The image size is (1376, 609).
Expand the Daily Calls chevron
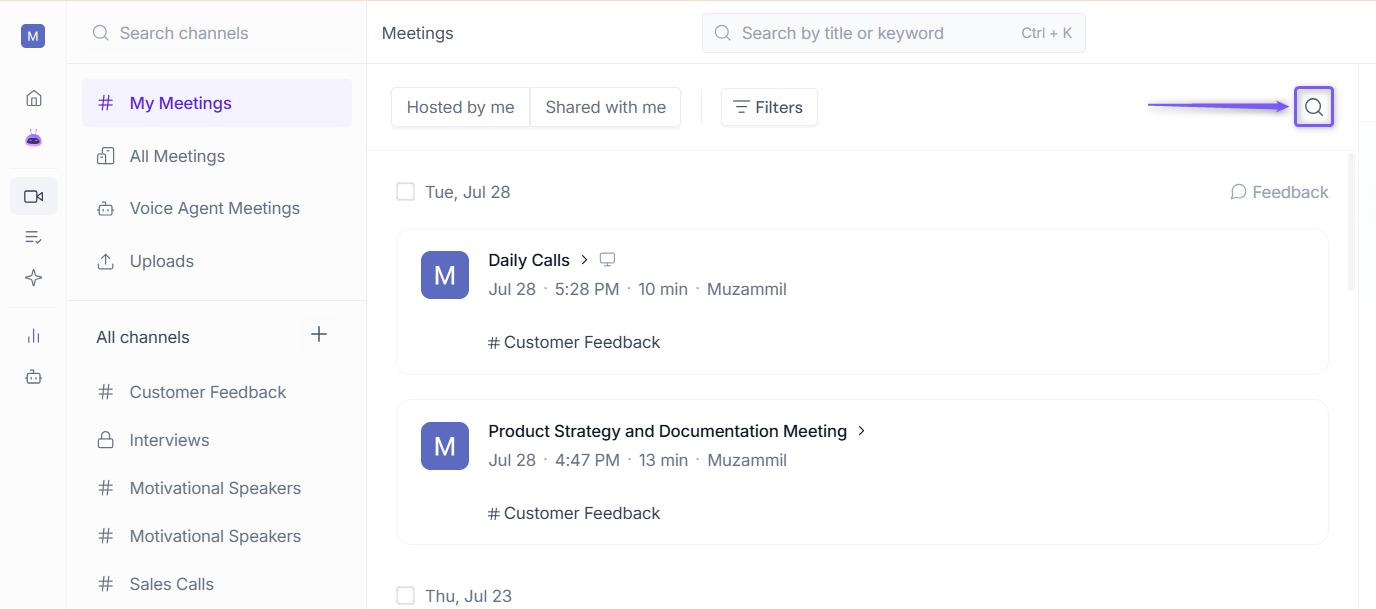(x=585, y=260)
